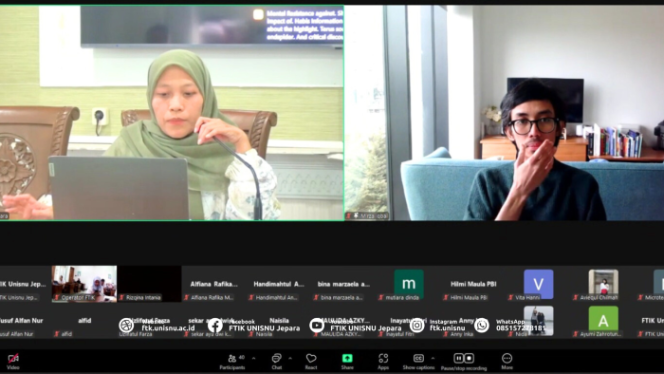Click the green Share screen button
The height and width of the screenshot is (374, 664).
click(347, 358)
